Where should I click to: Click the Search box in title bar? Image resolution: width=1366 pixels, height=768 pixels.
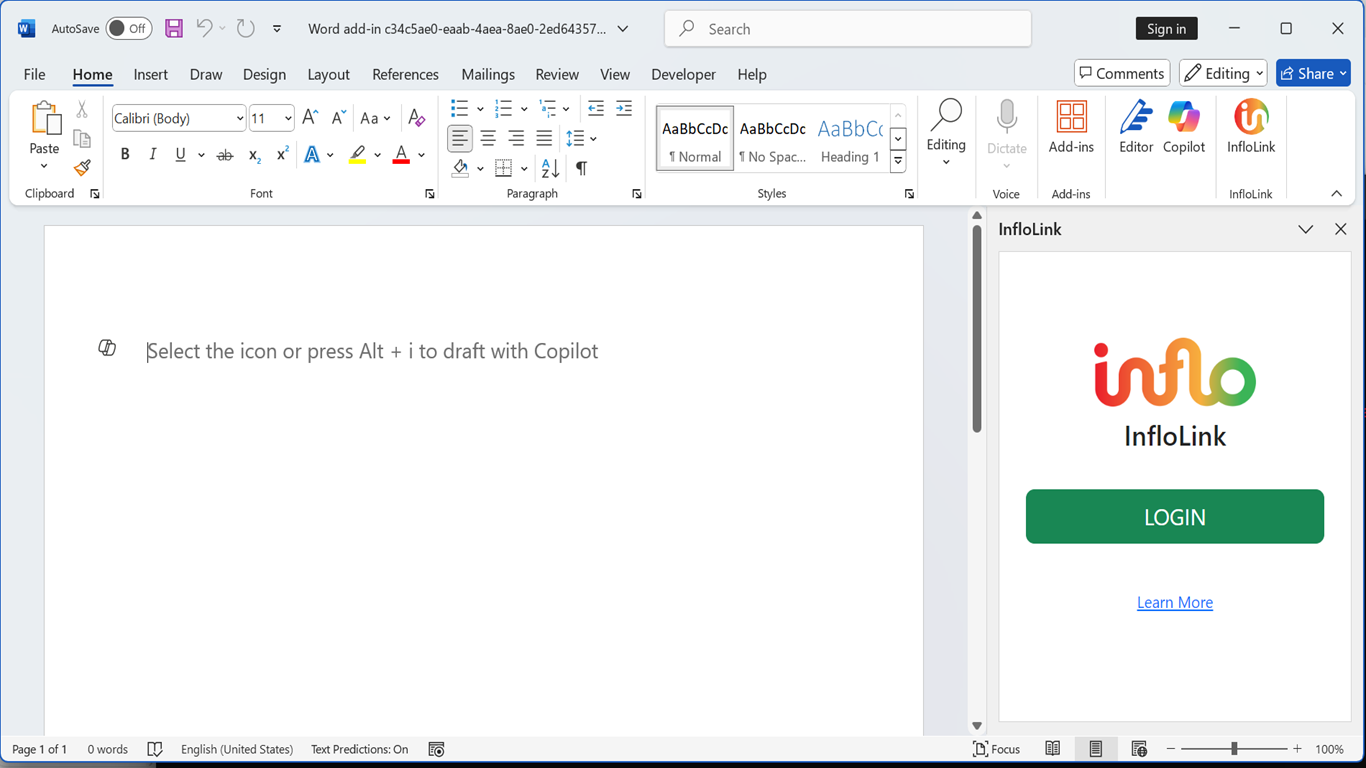click(x=848, y=29)
